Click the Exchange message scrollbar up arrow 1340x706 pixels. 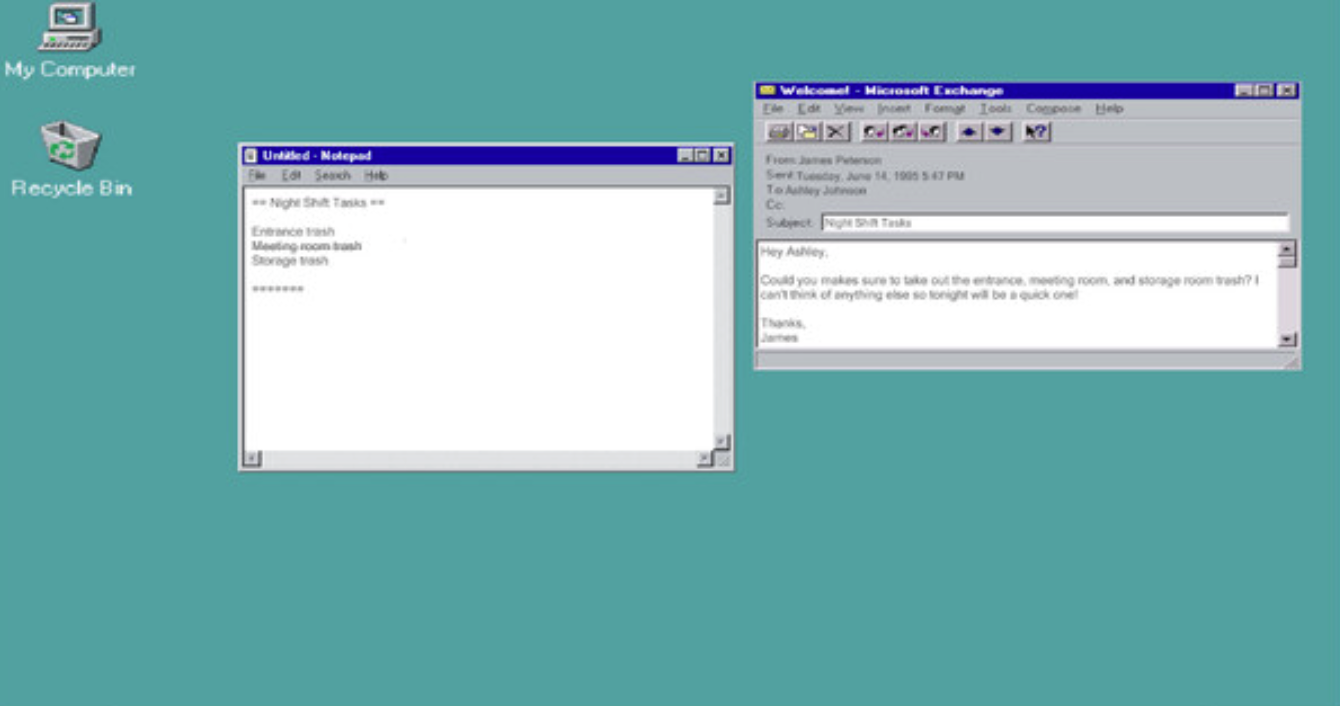[1288, 249]
